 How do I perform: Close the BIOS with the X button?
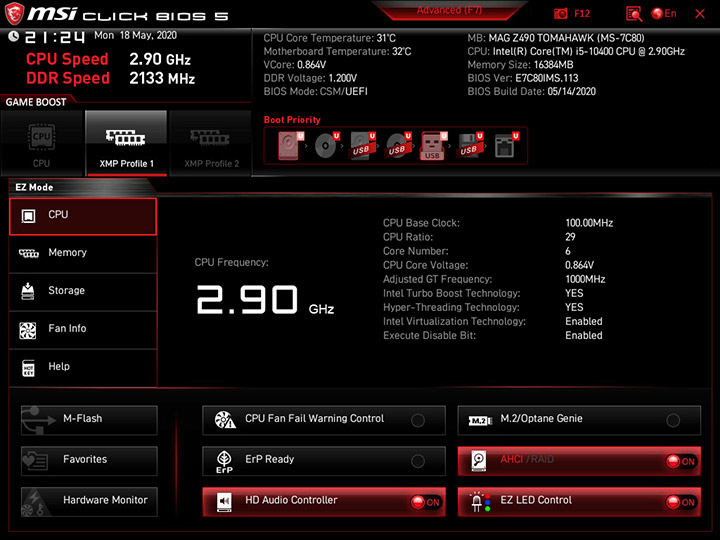(x=700, y=14)
